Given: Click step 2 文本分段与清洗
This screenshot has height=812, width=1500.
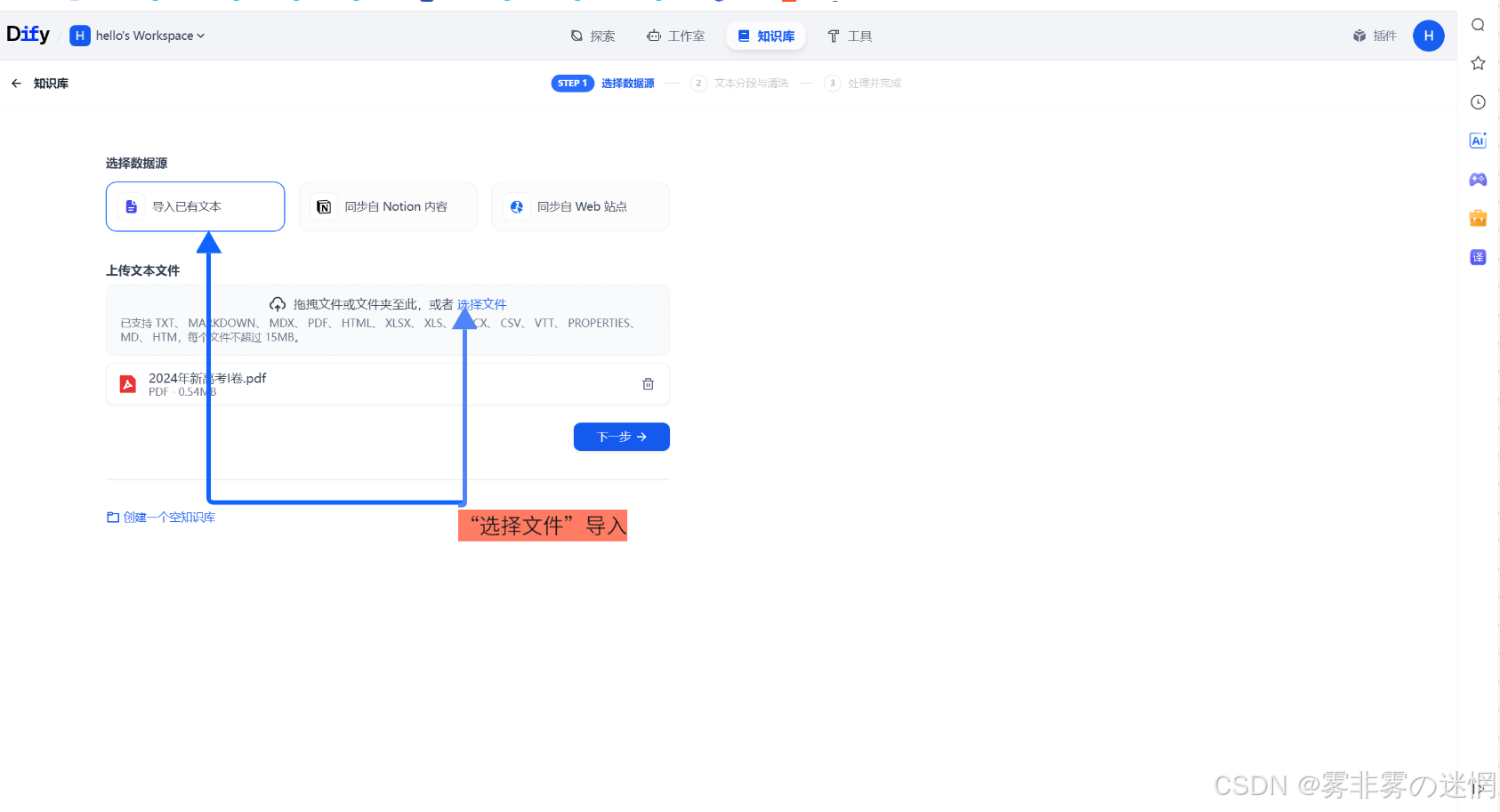Looking at the screenshot, I should coord(740,83).
